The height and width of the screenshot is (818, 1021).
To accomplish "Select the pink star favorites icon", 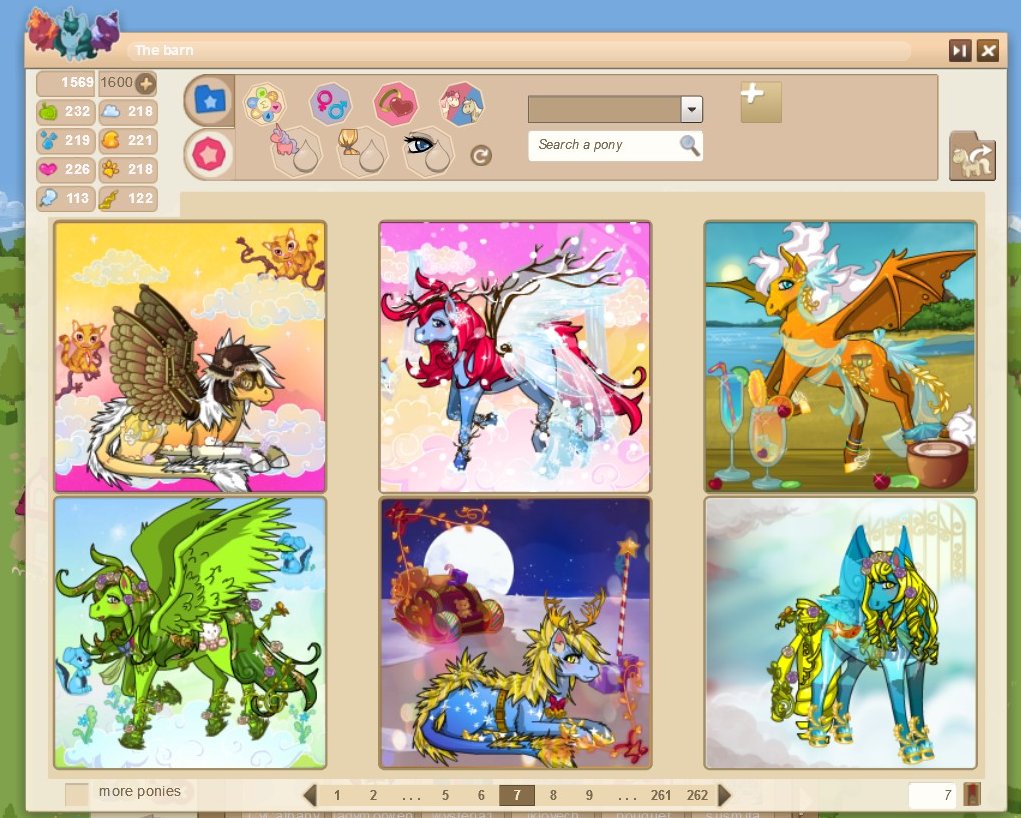I will point(209,154).
